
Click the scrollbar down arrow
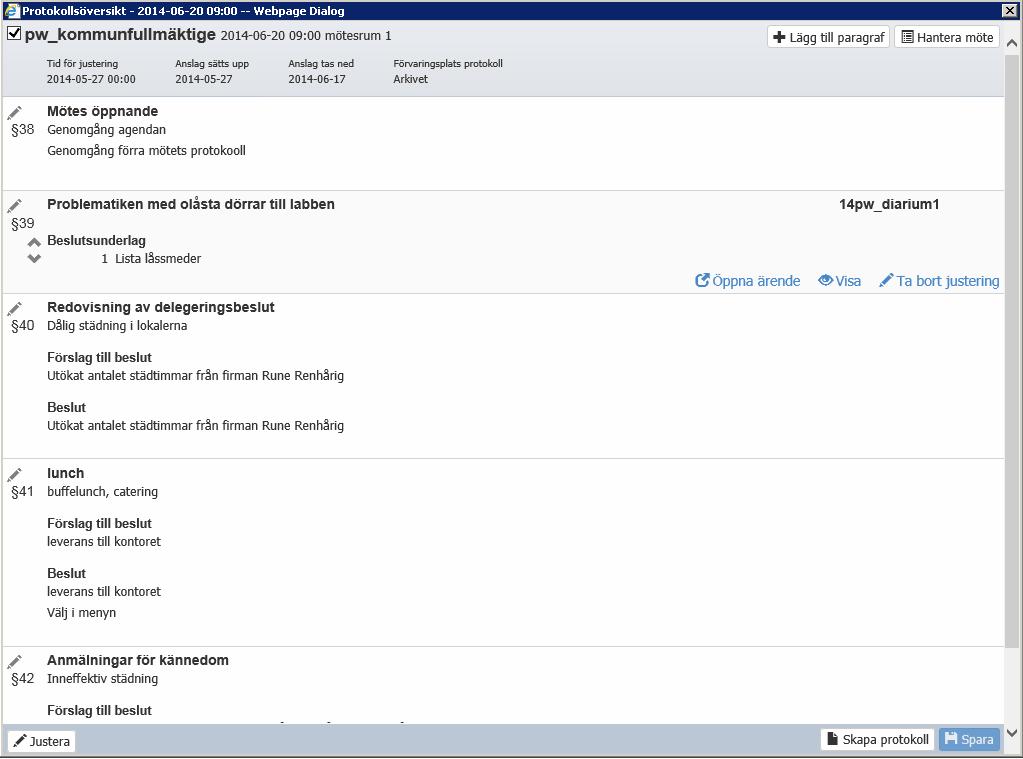coord(1012,733)
